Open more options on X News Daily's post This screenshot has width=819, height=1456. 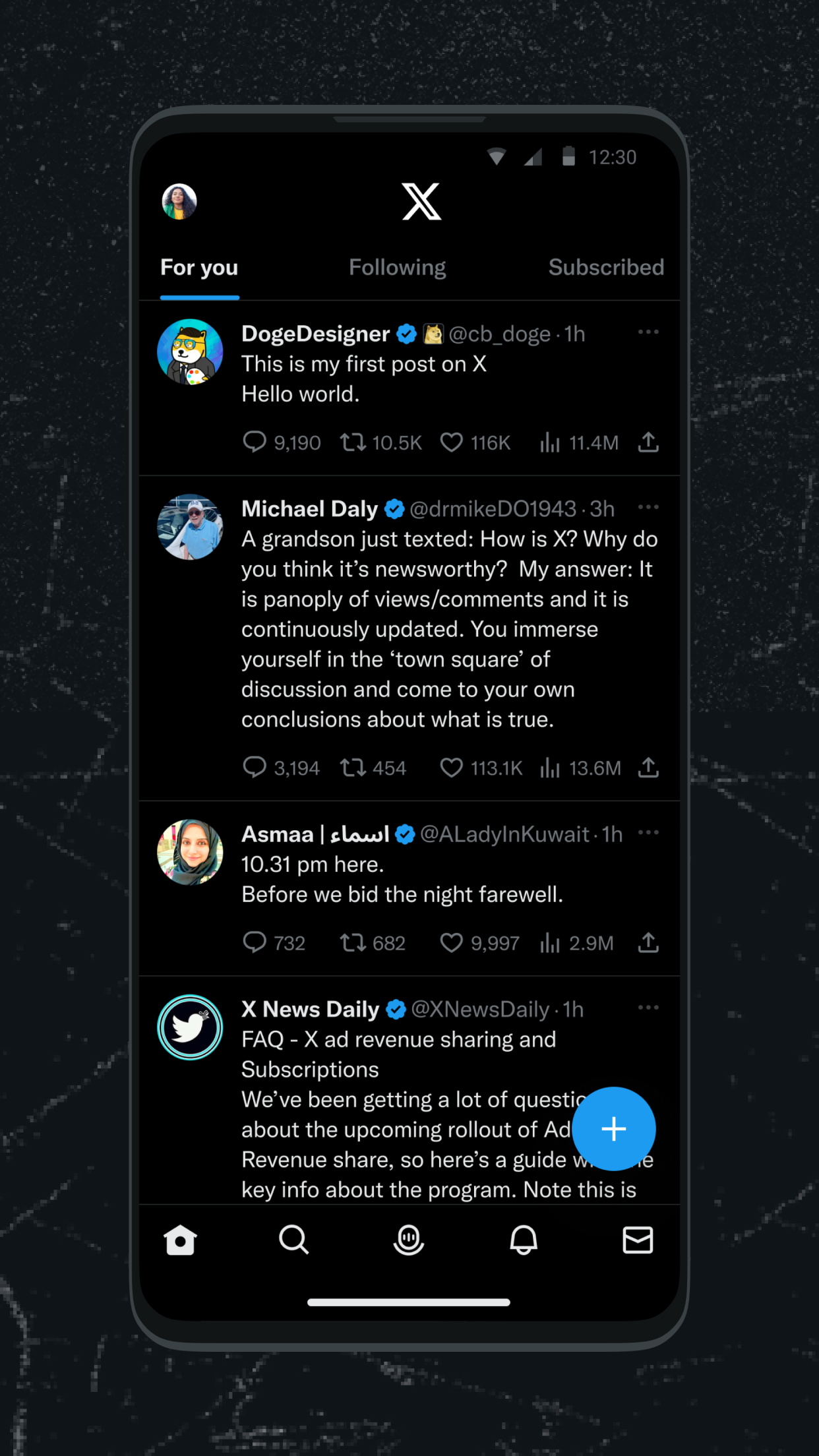pyautogui.click(x=648, y=1008)
